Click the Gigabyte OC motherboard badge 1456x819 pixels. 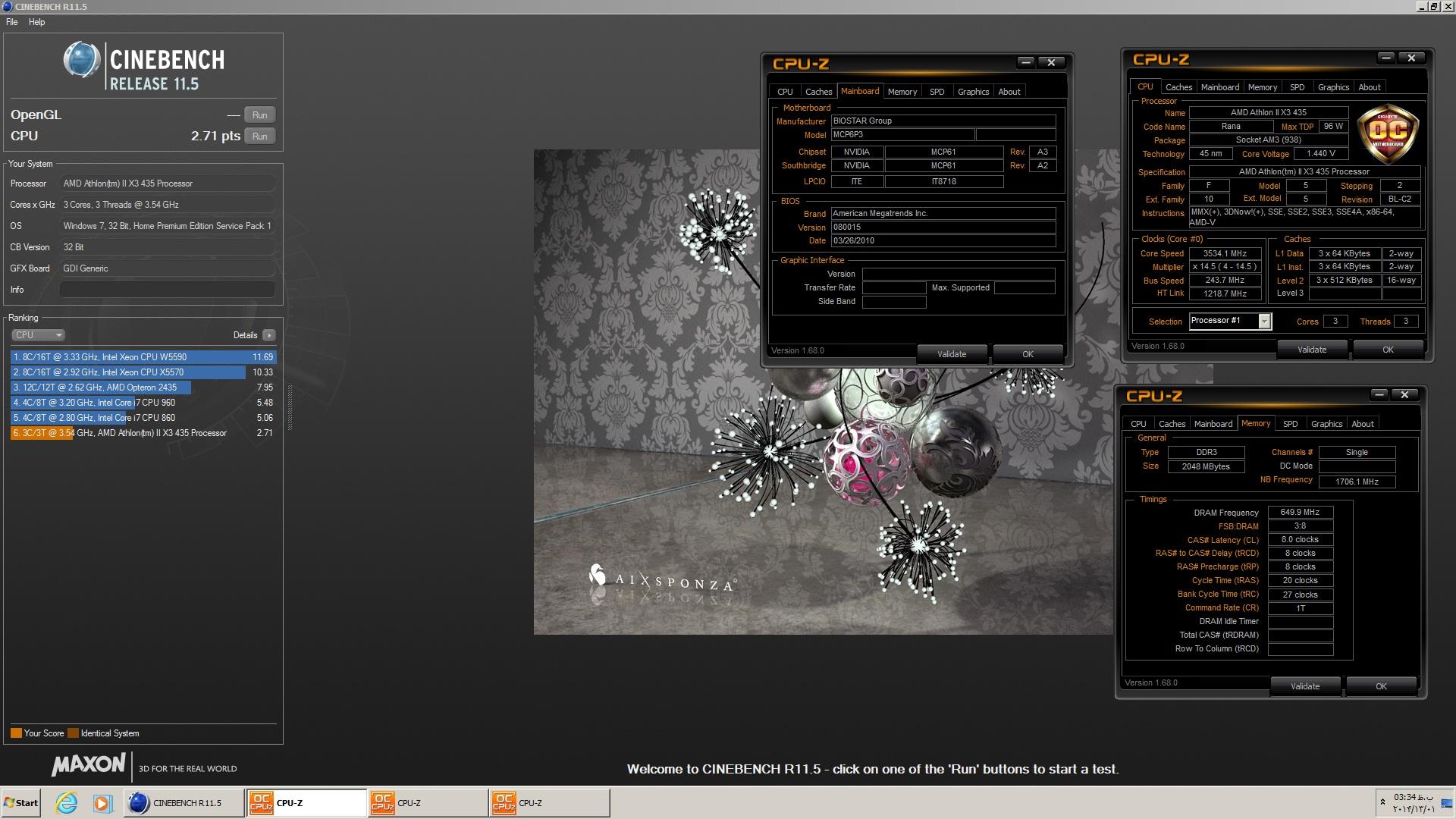click(1389, 134)
